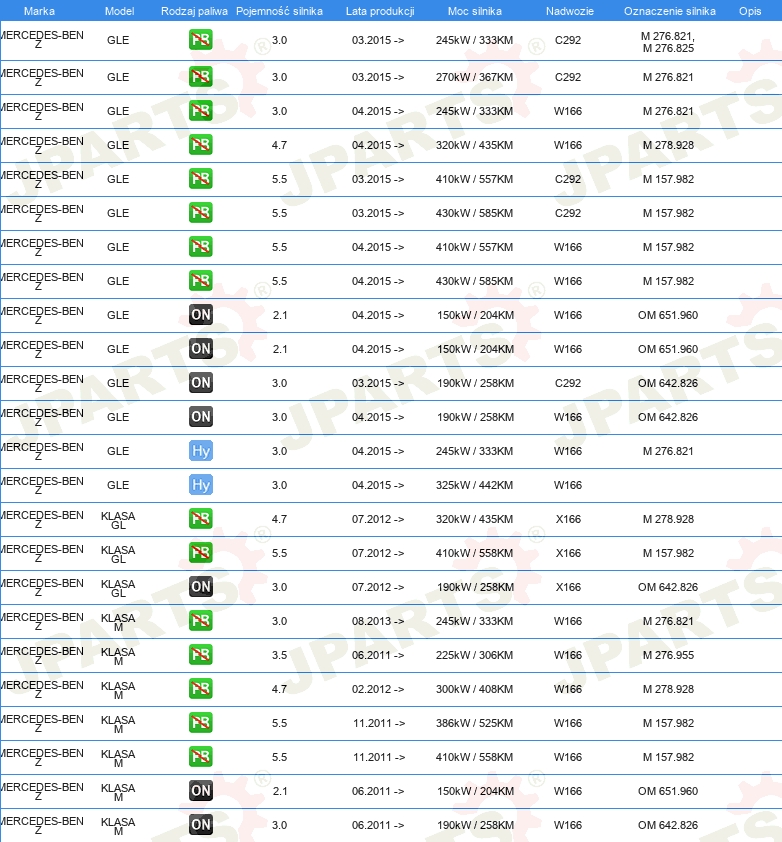
Task: Click the 225kW / 306KM power cell
Action: click(474, 655)
